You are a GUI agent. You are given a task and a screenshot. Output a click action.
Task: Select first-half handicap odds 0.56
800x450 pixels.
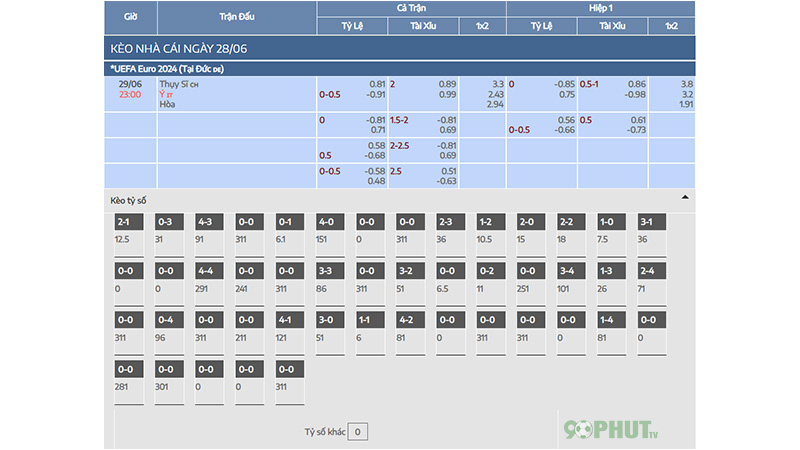(x=566, y=120)
